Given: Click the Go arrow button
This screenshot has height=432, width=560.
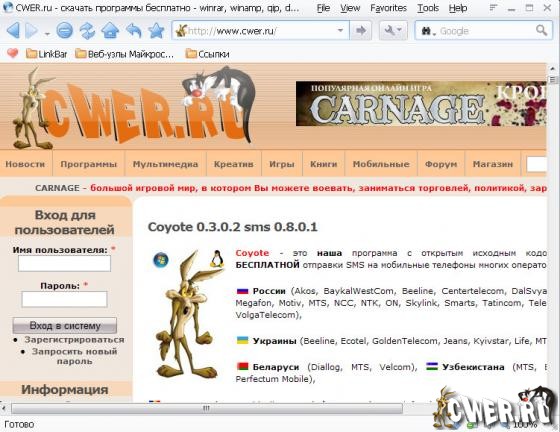Looking at the screenshot, I should 361,31.
